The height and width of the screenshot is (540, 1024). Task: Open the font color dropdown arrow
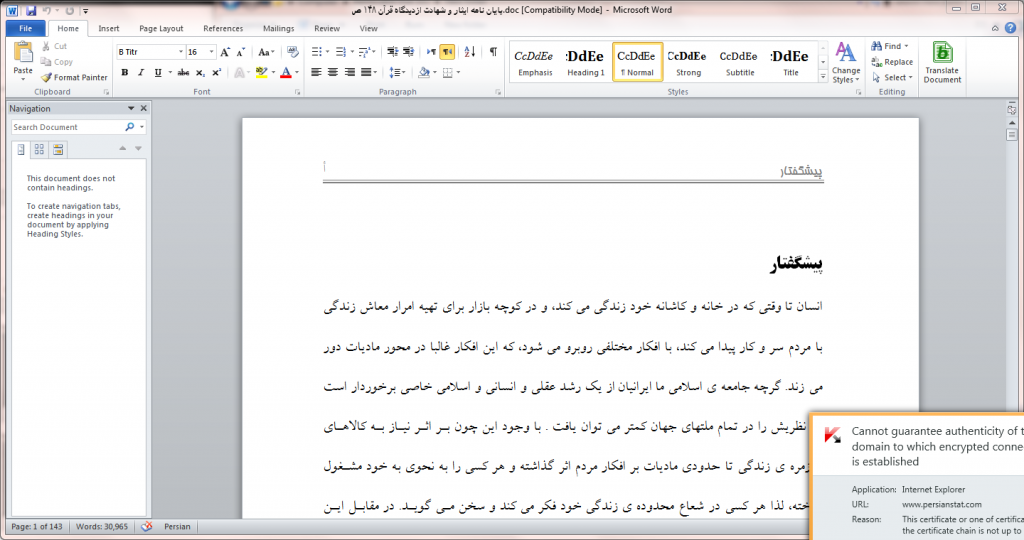point(297,72)
